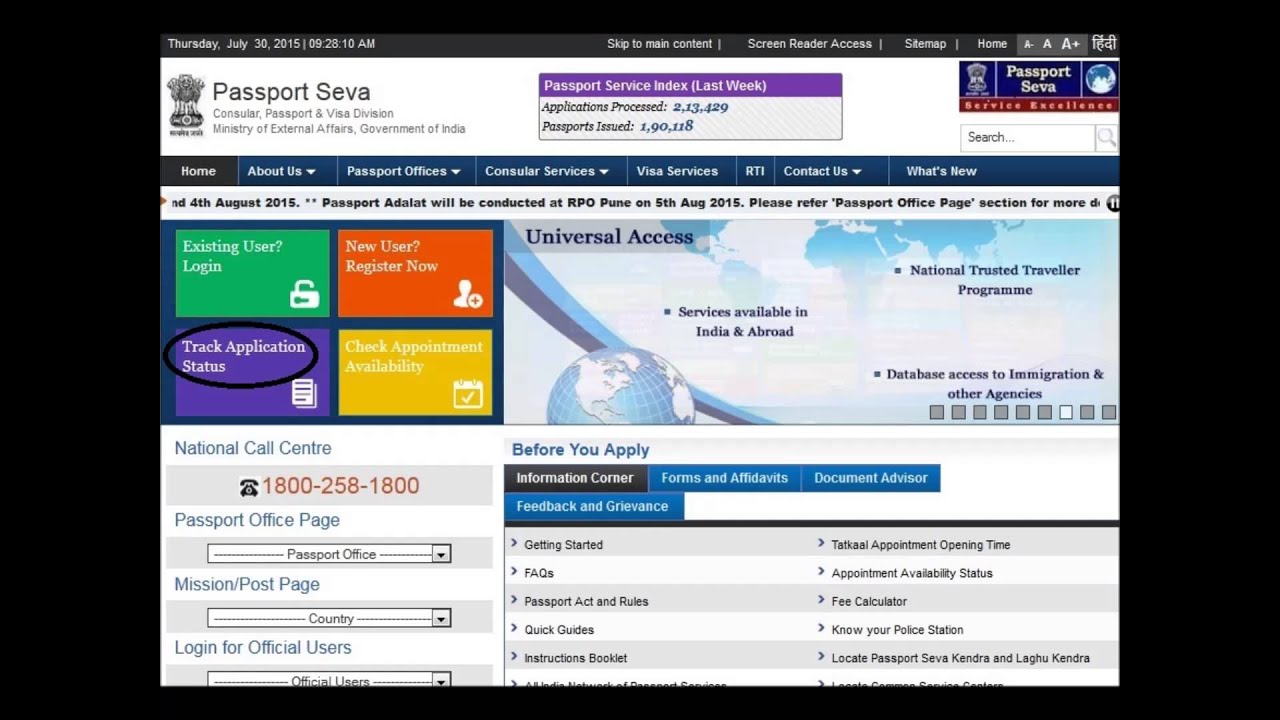Open the Passport Office dropdown
Image resolution: width=1280 pixels, height=720 pixels.
click(x=329, y=554)
